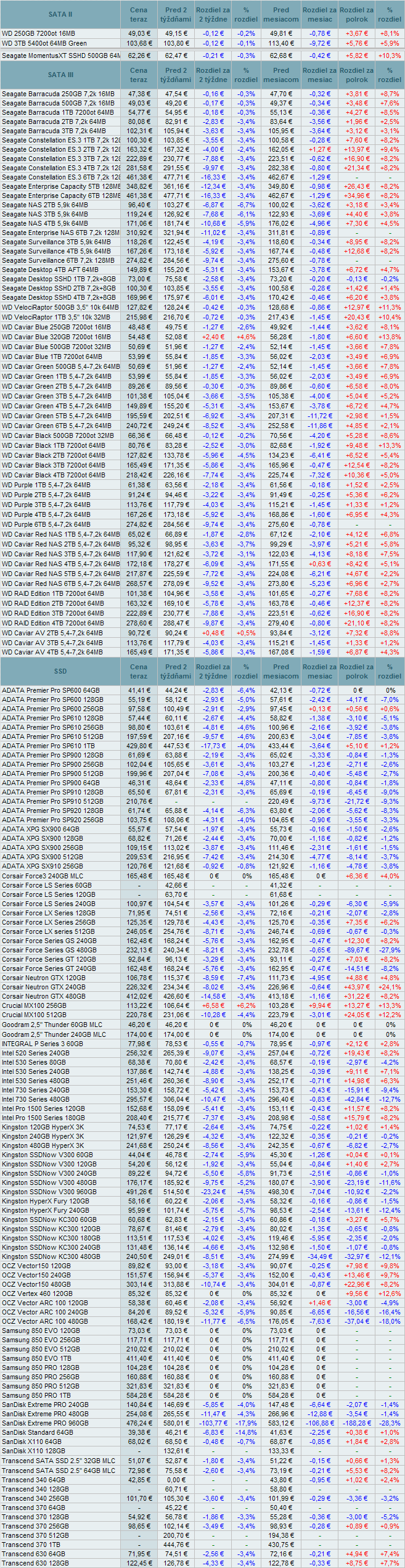Click ADATA Premier Pro SP610 1TB name
The width and height of the screenshot is (405, 1568).
[49, 746]
